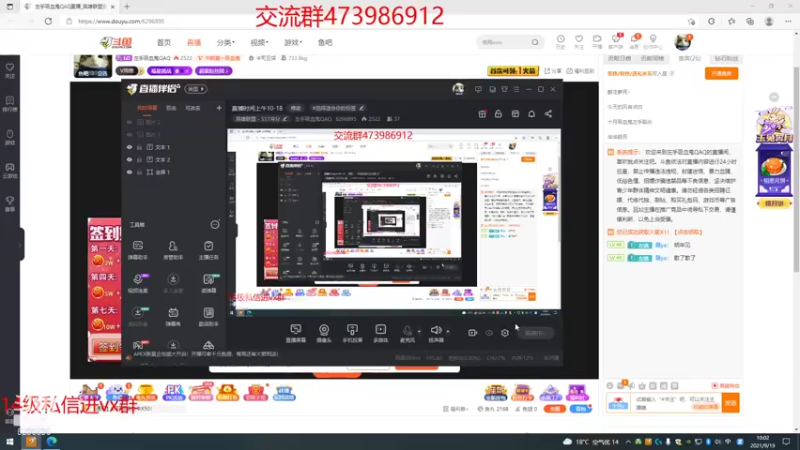Select 文本 2 source row
Viewport: 800px width, 450px height.
(x=173, y=160)
